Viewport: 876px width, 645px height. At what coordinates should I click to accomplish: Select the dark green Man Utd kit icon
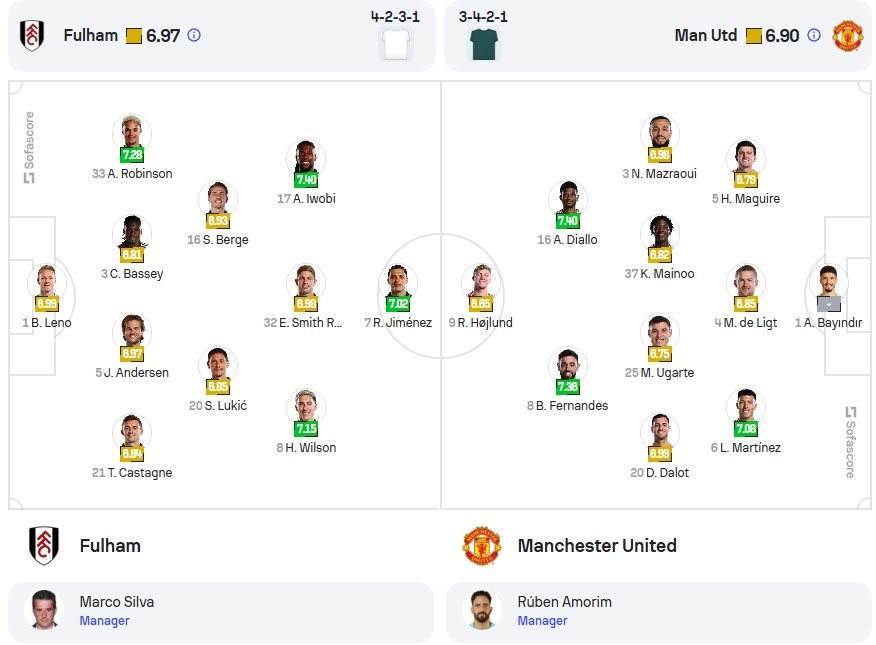click(x=484, y=44)
